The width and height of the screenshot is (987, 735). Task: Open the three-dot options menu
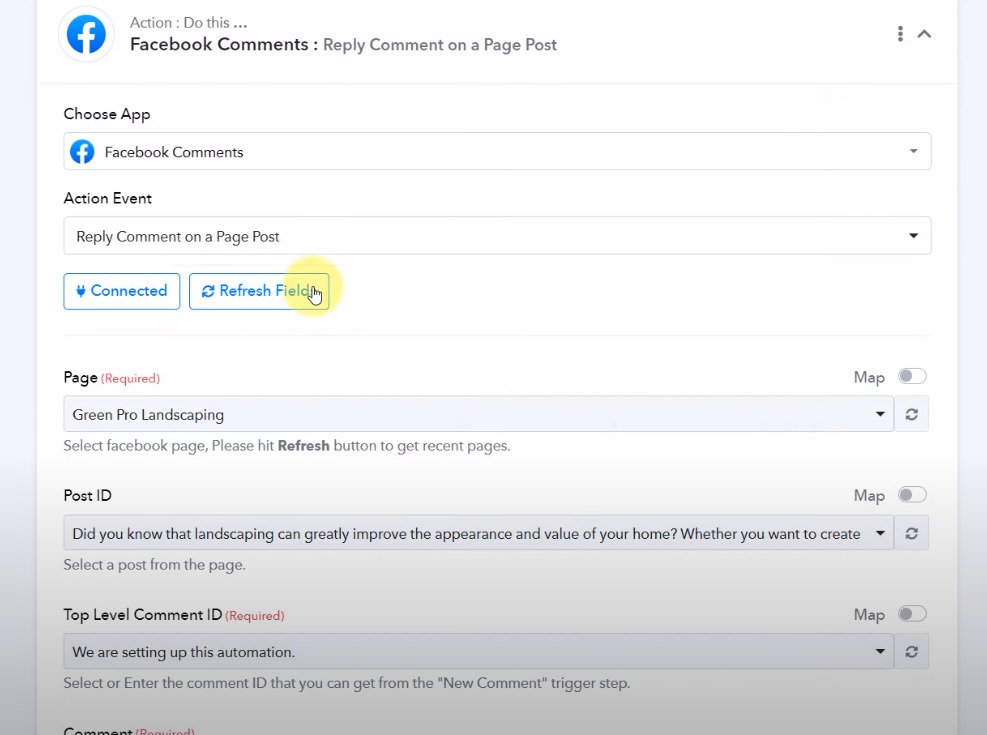(900, 34)
